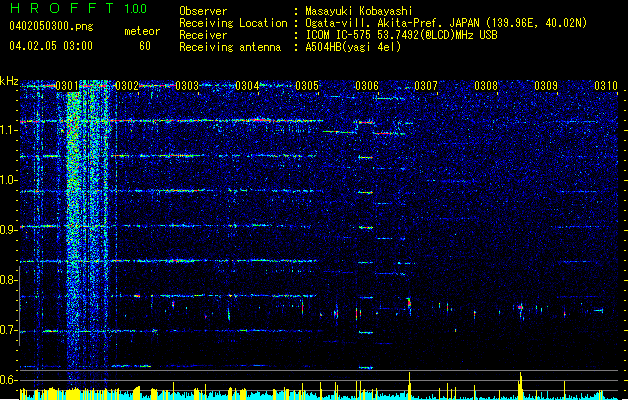Click the A504HB(yagi 4el) antenna text
Viewport: 629px width, 400px height.
(x=353, y=47)
